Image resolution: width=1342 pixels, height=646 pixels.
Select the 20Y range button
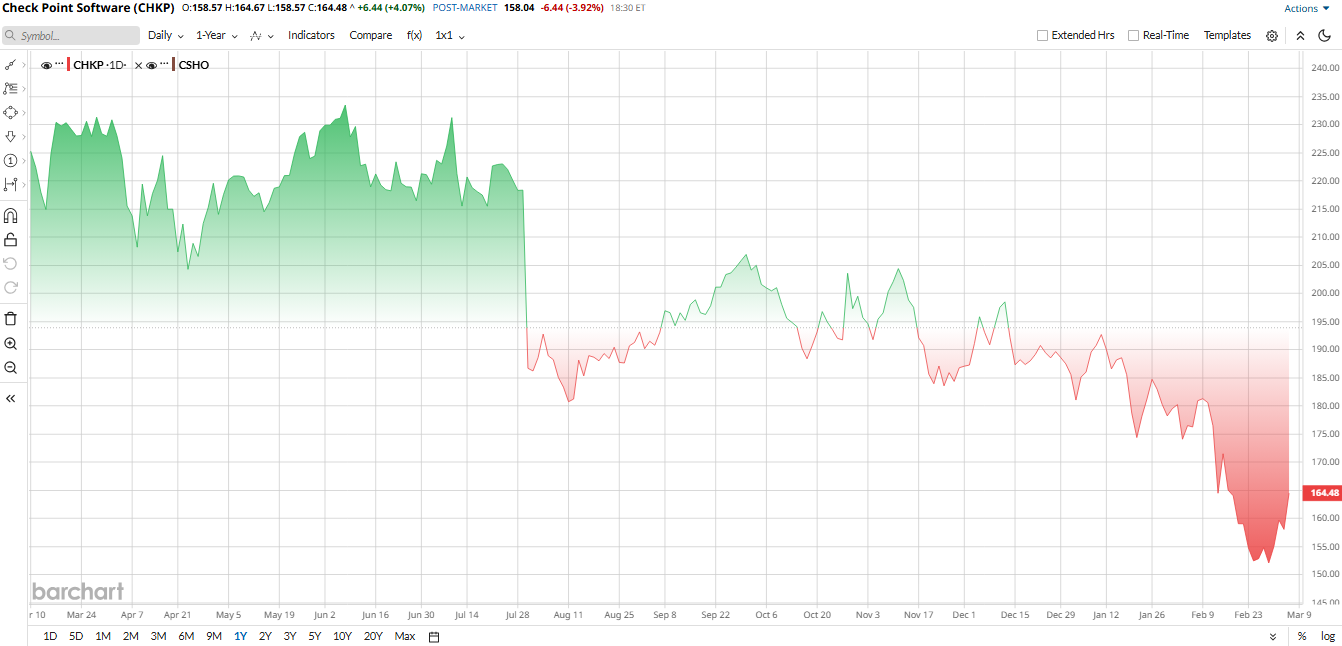[374, 636]
